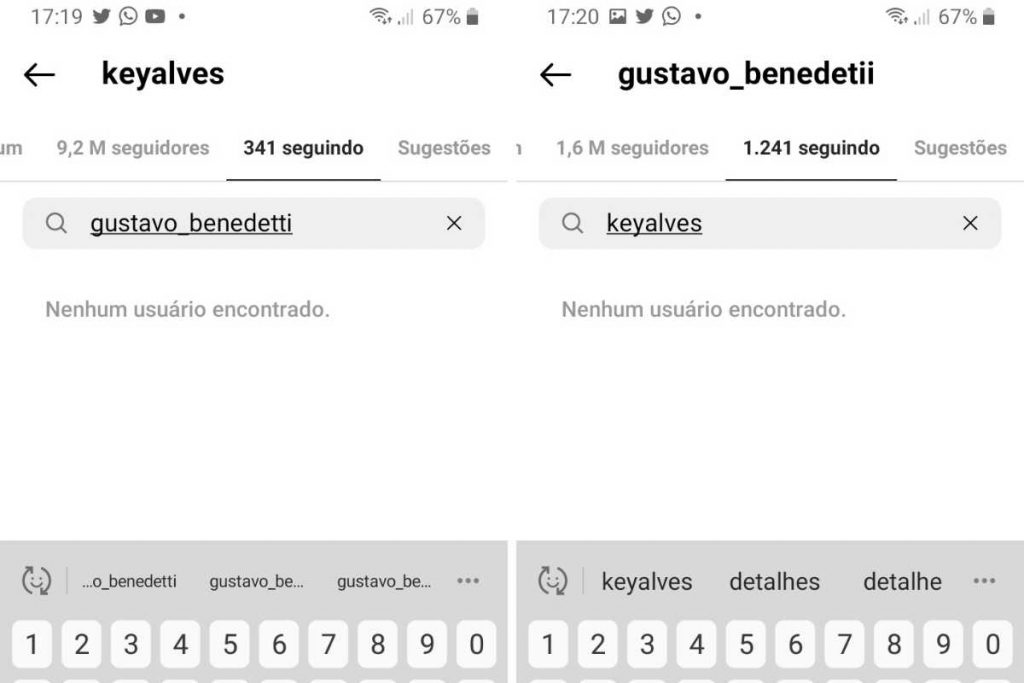Focus search field containing gustavo_benedetti
Screen dimensions: 1024x683
coord(250,224)
